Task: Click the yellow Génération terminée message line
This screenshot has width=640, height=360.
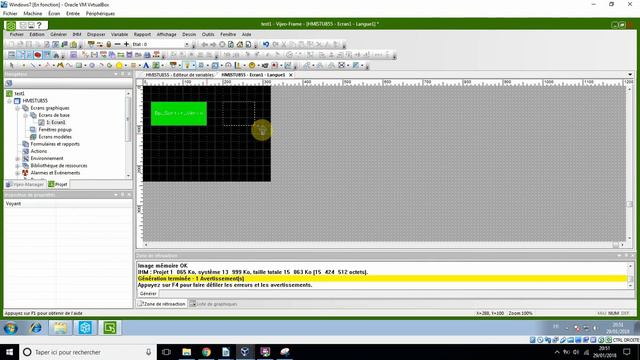Action: (382, 279)
